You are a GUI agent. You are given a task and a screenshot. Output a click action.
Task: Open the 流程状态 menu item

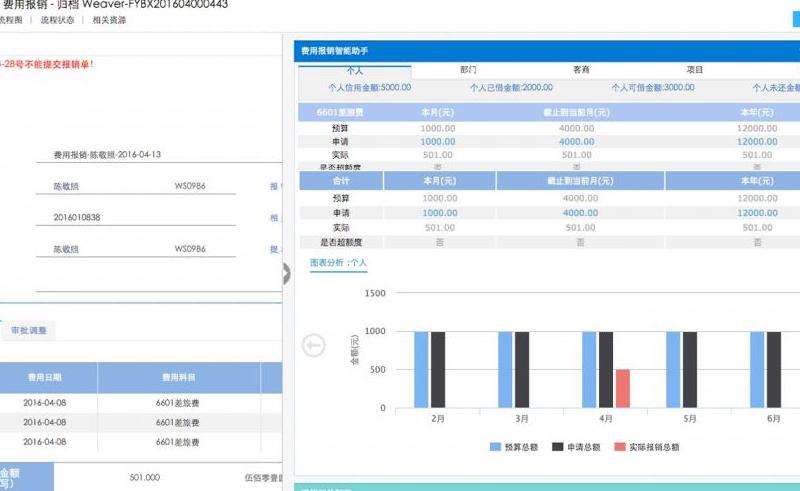57,20
